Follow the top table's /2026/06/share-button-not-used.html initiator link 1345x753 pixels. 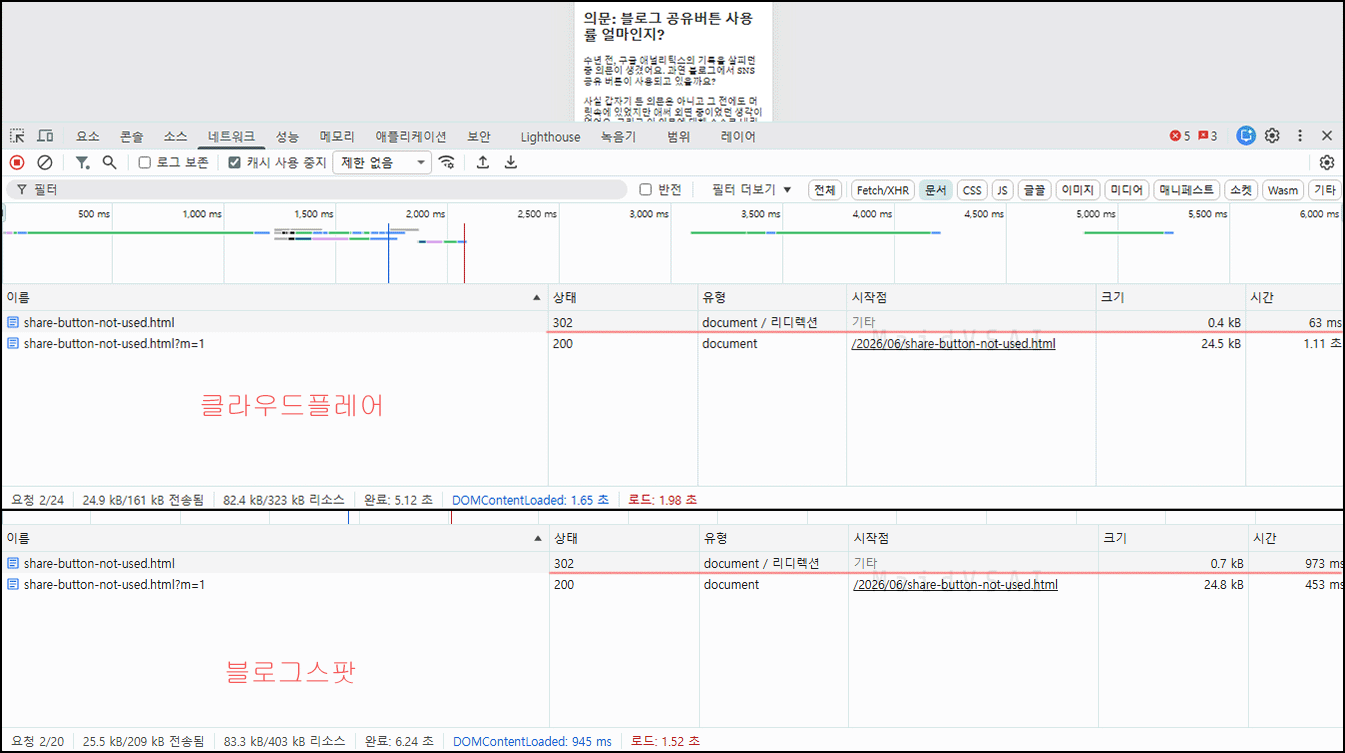point(953,344)
